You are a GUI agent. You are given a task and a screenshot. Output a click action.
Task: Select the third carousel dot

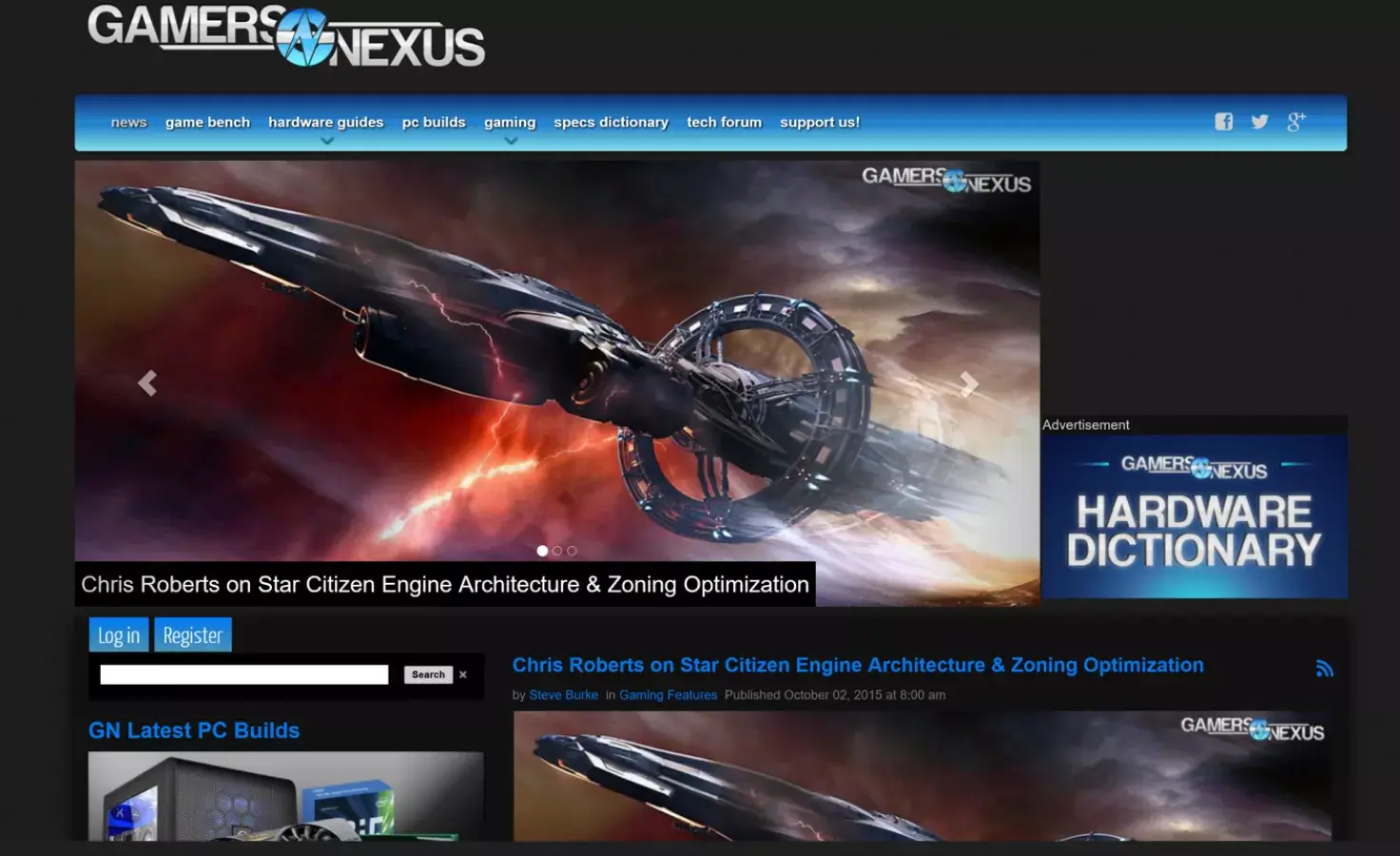(x=572, y=551)
